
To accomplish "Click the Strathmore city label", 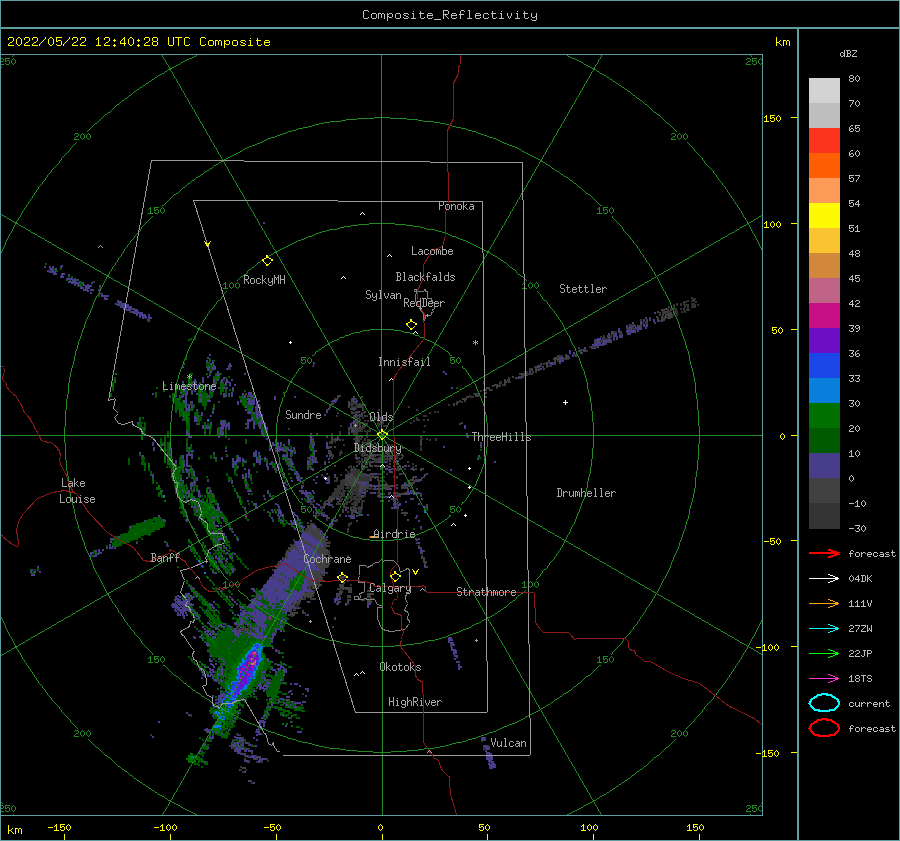I will click(486, 592).
